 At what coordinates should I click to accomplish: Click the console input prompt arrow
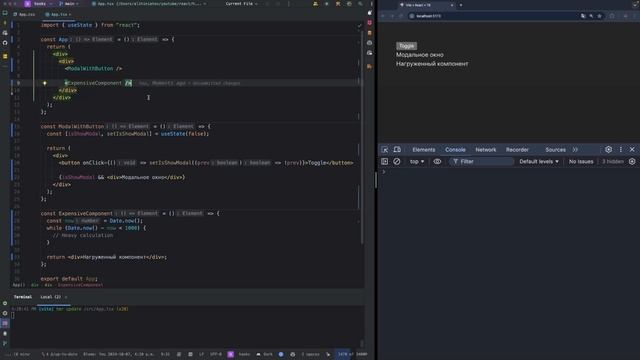coord(384,172)
